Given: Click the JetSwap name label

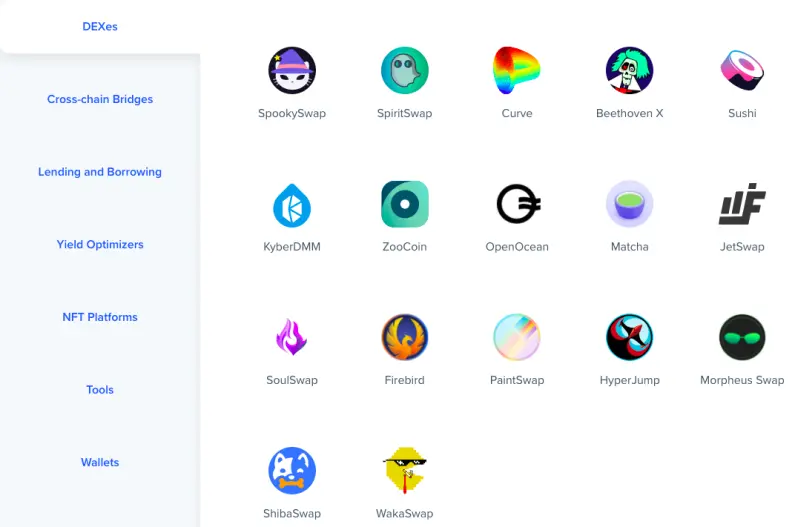Looking at the screenshot, I should 742,247.
